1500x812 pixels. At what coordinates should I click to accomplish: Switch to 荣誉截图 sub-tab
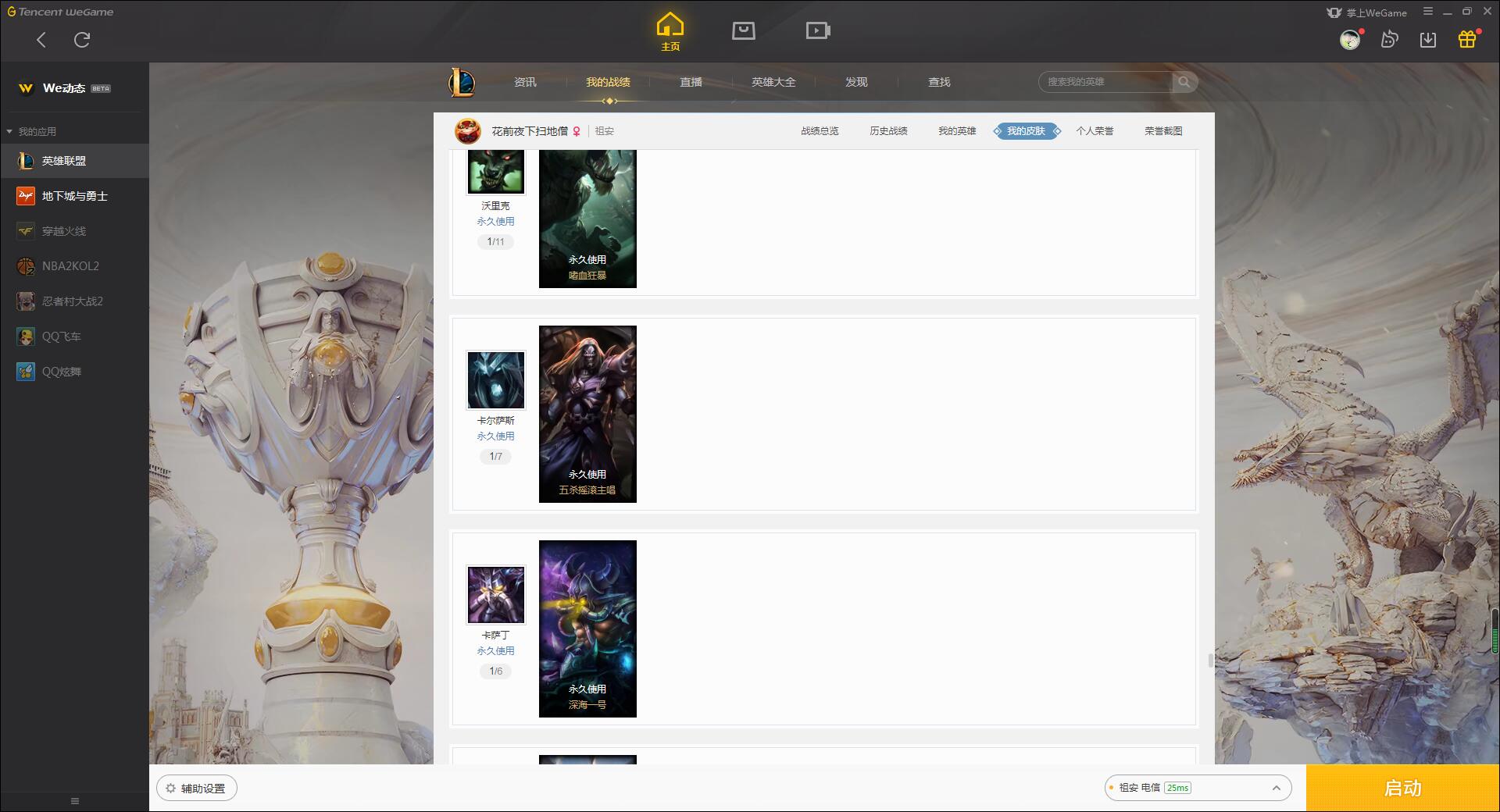pyautogui.click(x=1163, y=131)
